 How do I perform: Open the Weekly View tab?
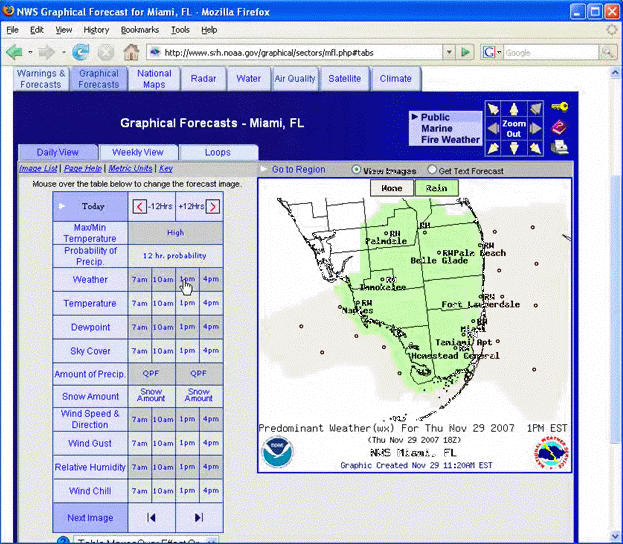(138, 152)
